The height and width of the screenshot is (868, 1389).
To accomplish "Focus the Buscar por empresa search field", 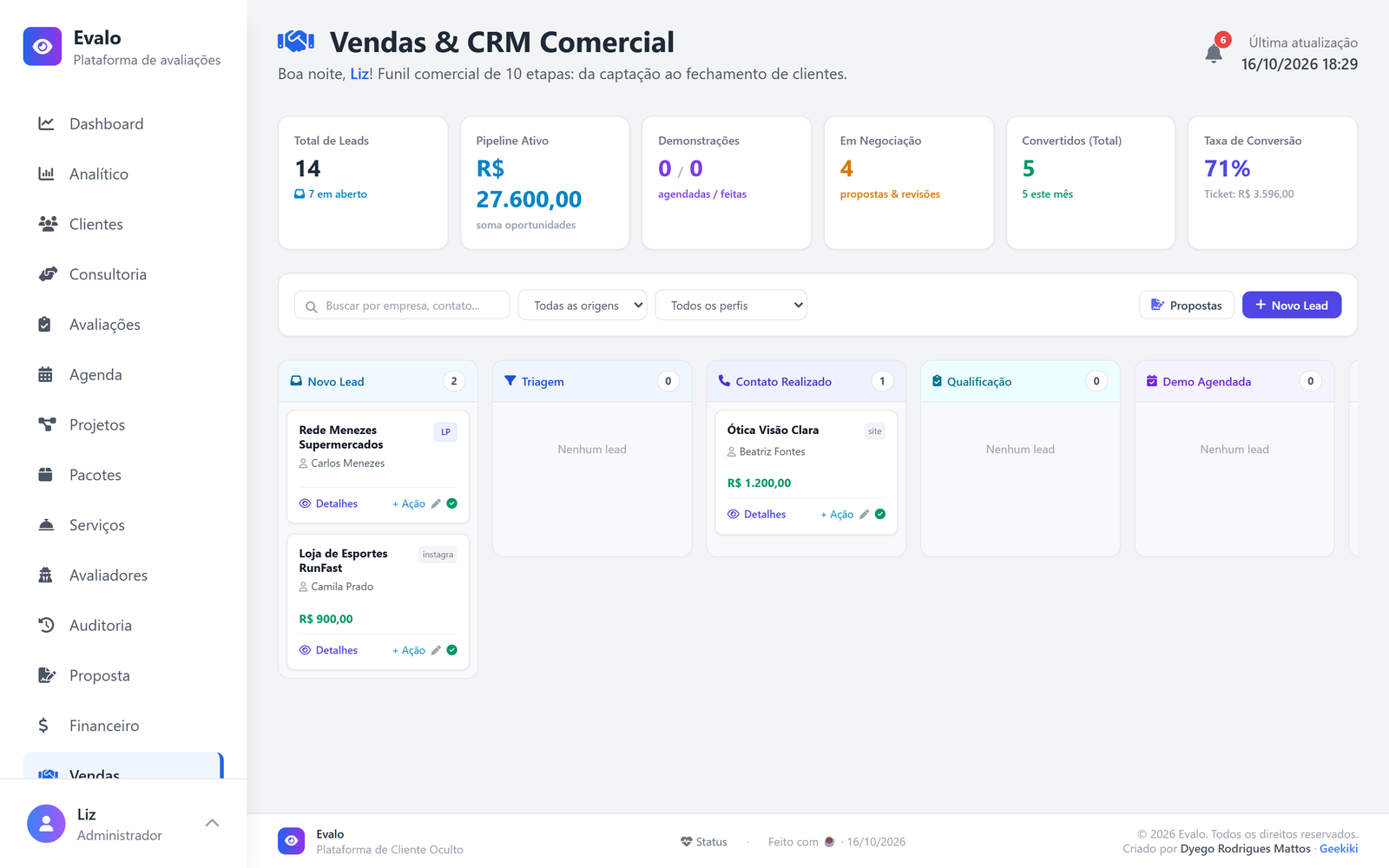I will coord(402,306).
